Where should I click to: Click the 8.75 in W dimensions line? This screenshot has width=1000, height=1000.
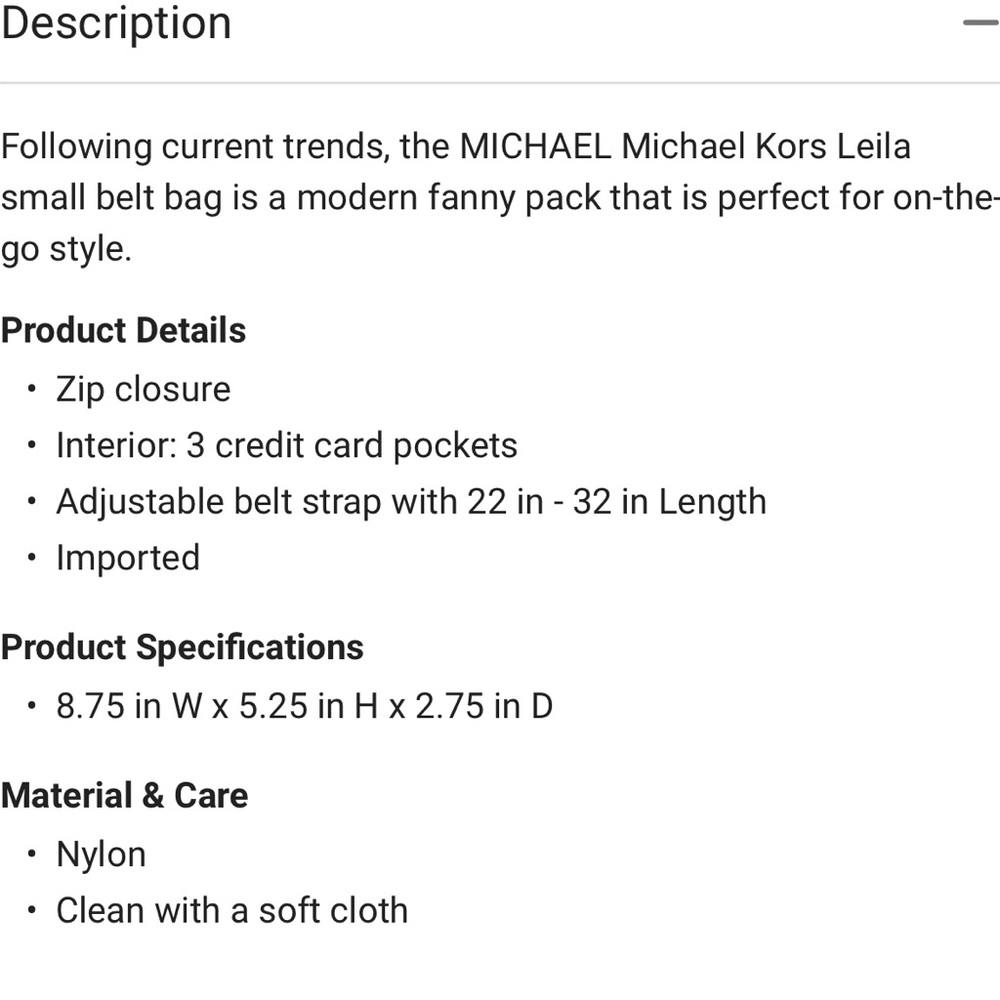304,706
